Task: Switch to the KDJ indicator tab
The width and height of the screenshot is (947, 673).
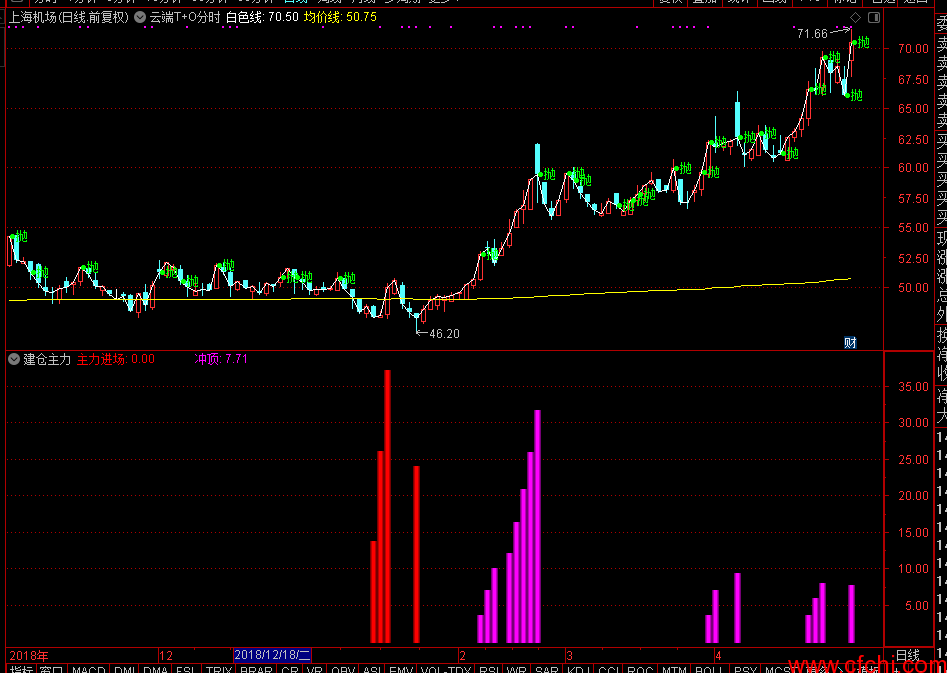Action: tap(577, 669)
